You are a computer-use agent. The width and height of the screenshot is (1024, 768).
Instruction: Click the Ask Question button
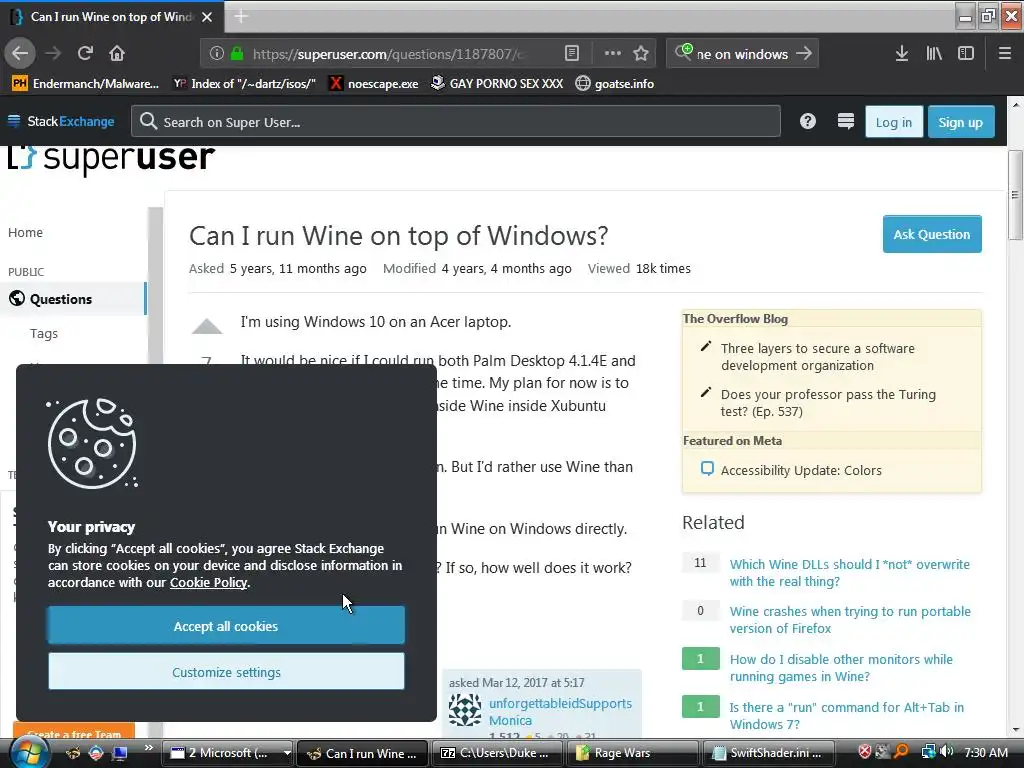(932, 234)
